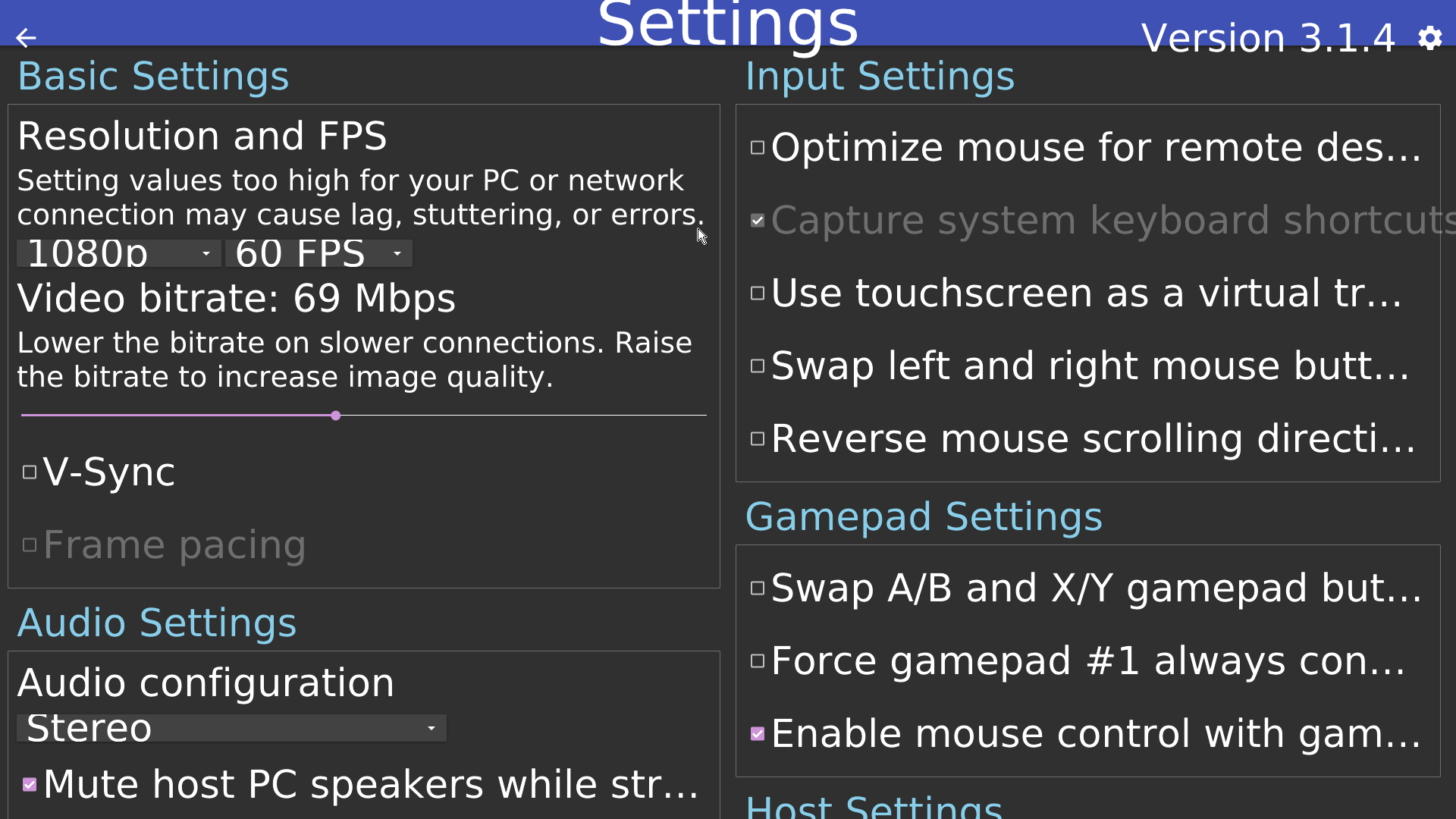Go back using the back arrow

pyautogui.click(x=26, y=38)
